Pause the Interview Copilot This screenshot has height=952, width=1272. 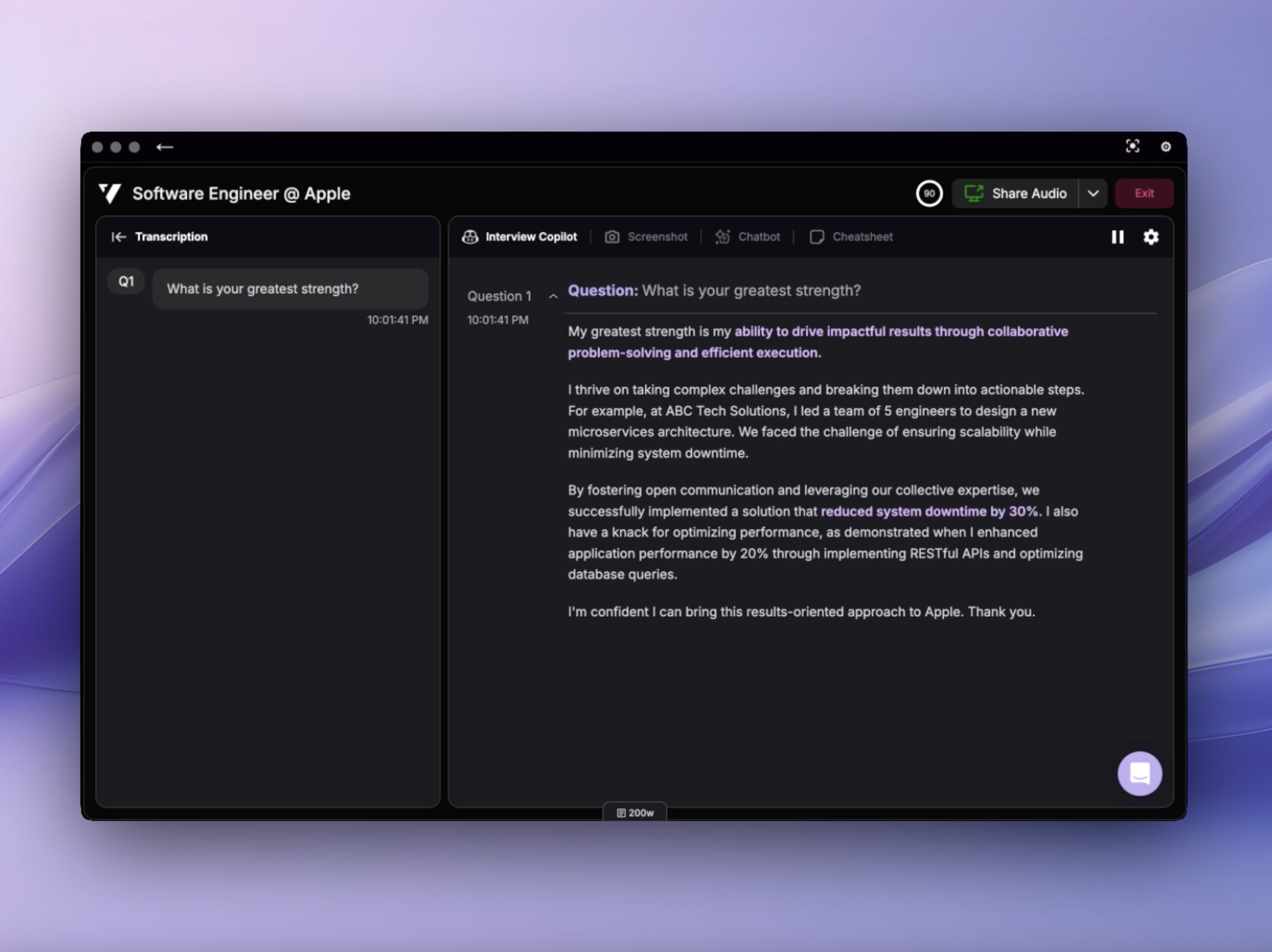pyautogui.click(x=1117, y=237)
